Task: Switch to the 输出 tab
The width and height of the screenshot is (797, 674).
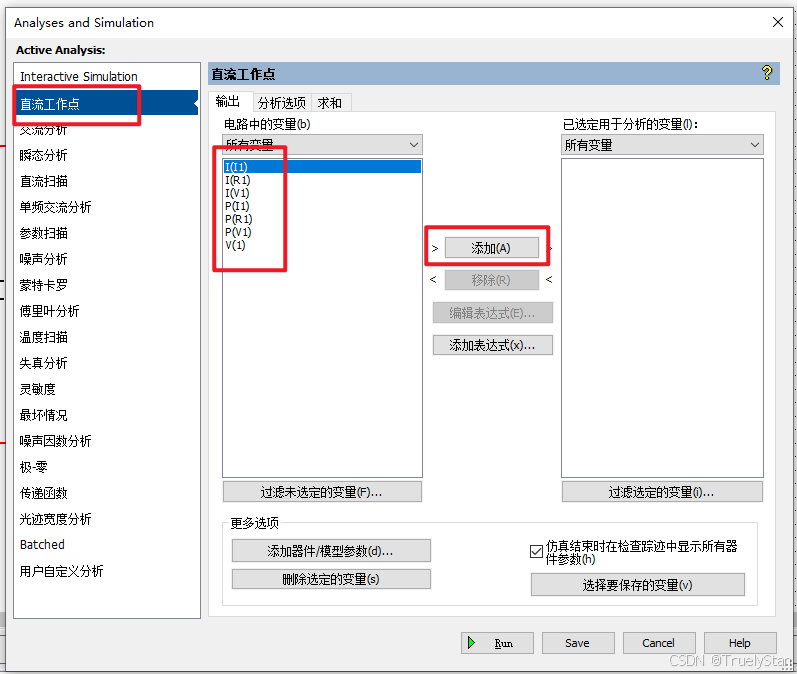Action: point(227,102)
